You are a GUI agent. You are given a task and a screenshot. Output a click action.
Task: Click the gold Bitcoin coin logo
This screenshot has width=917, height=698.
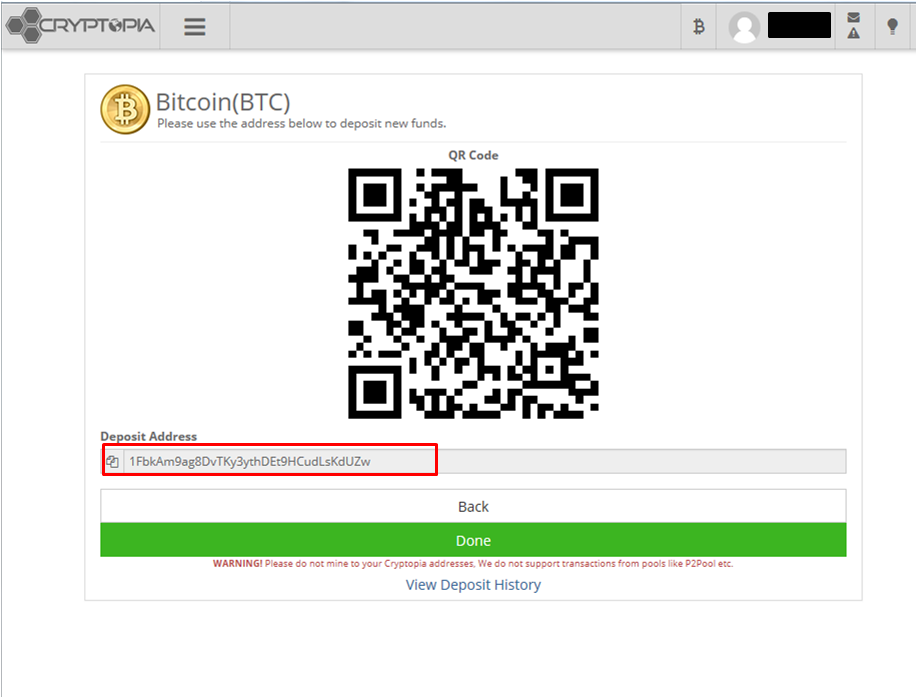click(x=125, y=109)
